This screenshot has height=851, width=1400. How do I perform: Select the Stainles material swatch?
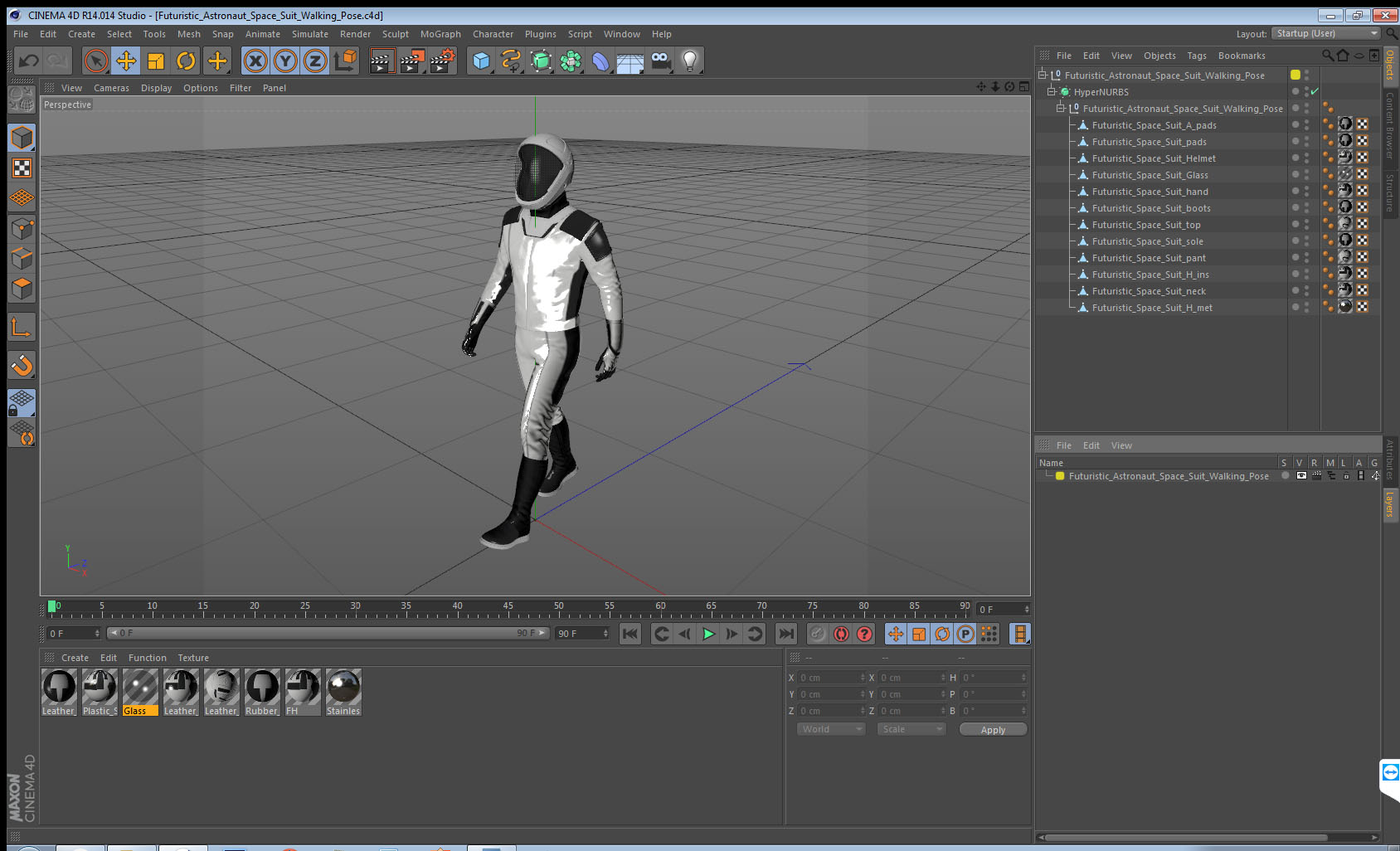(x=343, y=693)
